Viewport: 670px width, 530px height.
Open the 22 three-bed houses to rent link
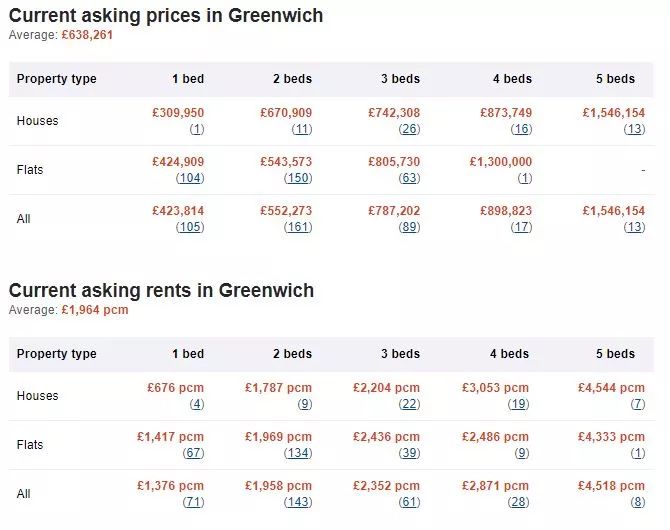[409, 404]
